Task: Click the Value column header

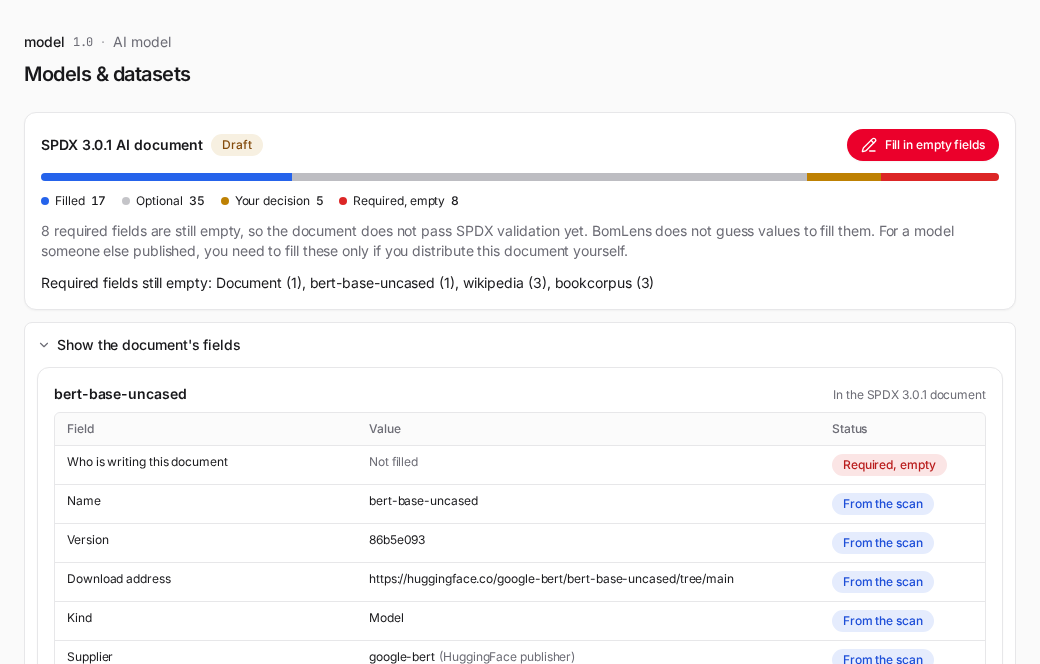Action: point(385,429)
